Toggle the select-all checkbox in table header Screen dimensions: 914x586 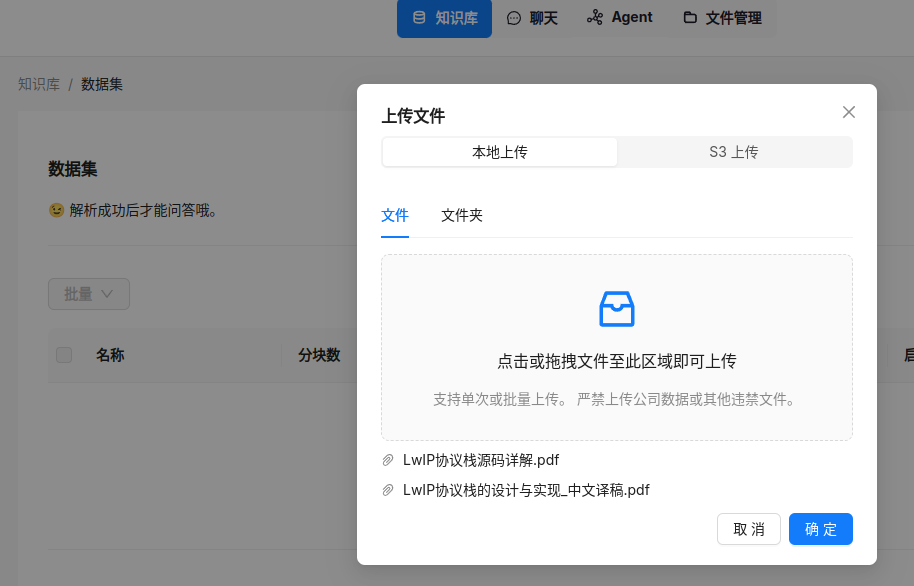click(64, 355)
